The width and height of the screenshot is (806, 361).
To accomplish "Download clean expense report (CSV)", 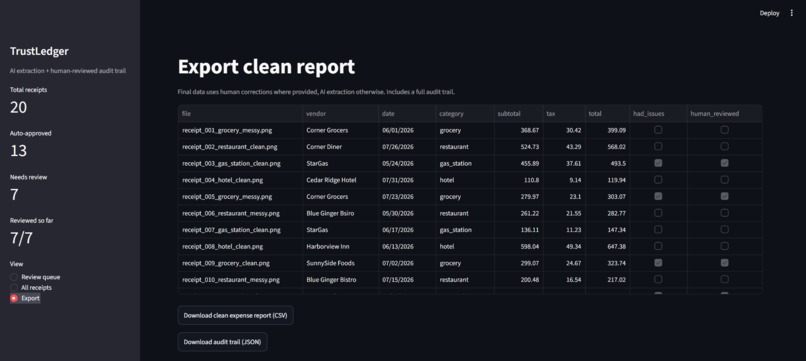I will click(x=235, y=315).
